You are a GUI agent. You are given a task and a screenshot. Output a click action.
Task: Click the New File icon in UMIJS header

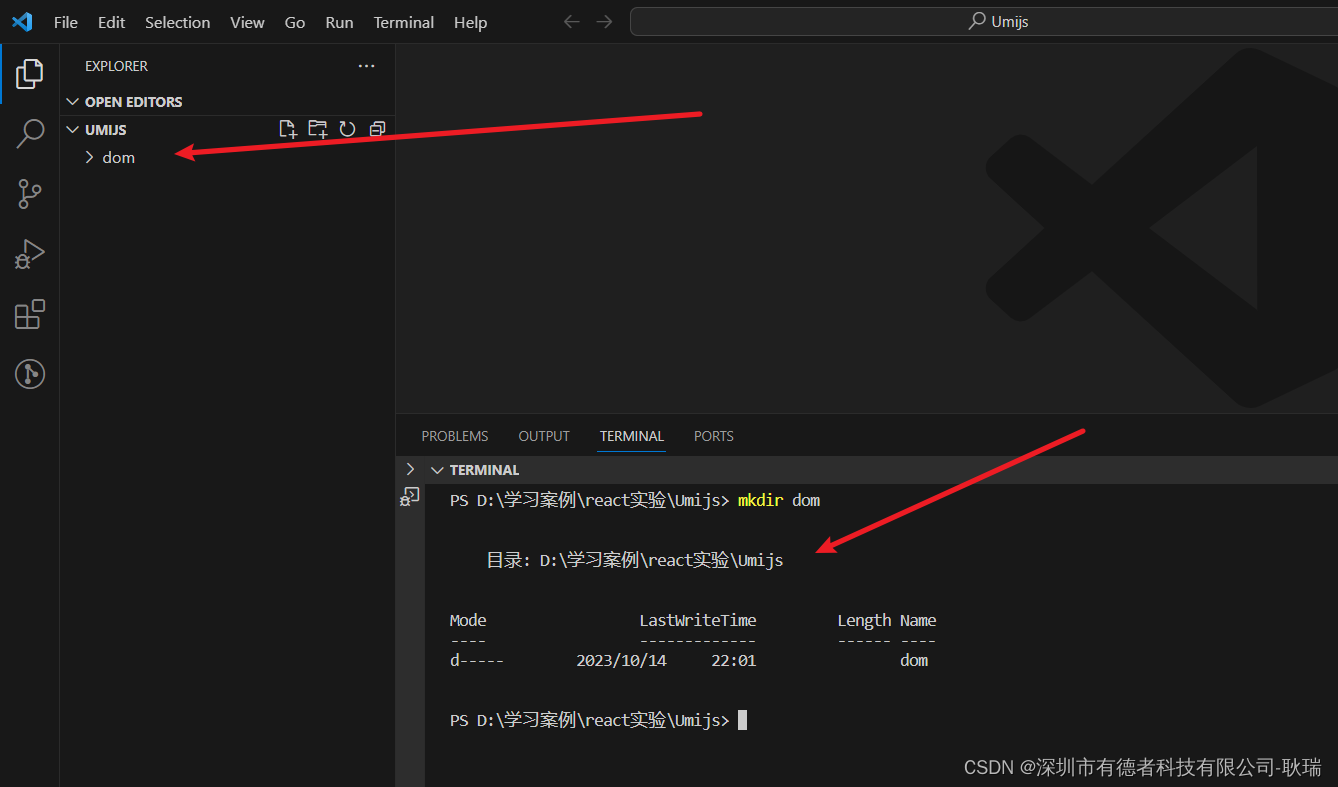tap(288, 129)
